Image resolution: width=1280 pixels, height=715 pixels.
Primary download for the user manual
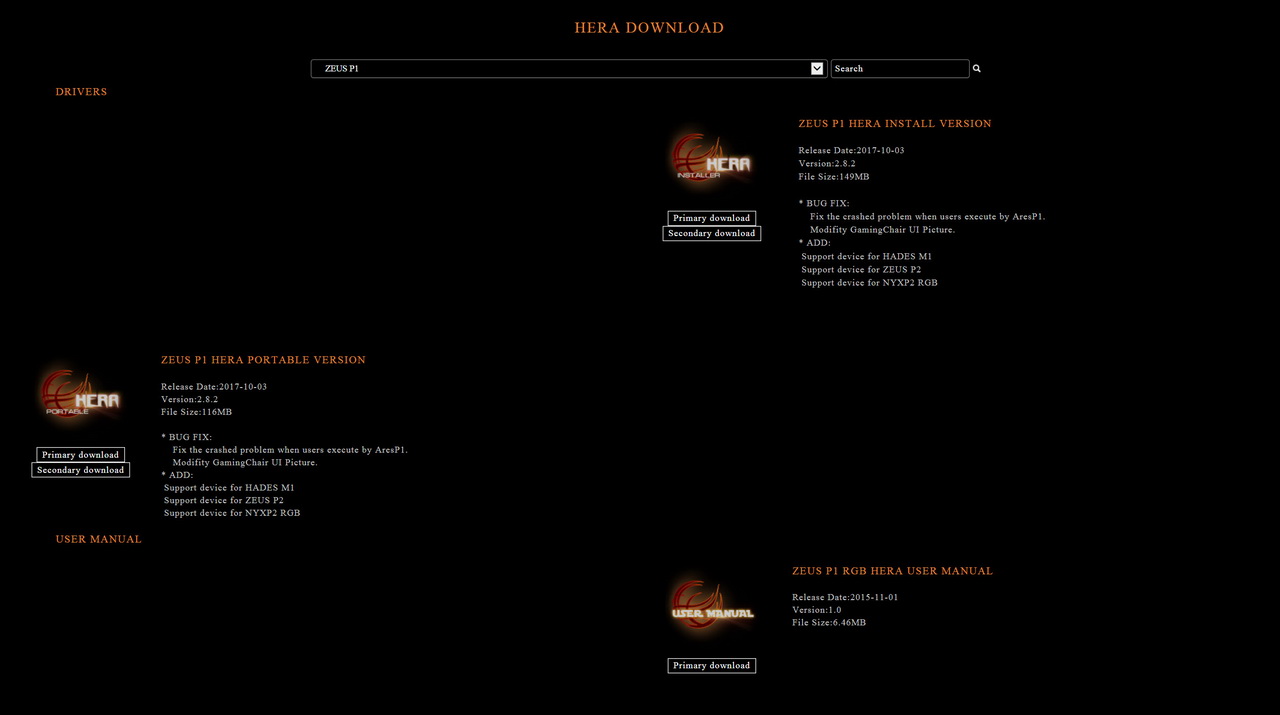click(x=711, y=665)
